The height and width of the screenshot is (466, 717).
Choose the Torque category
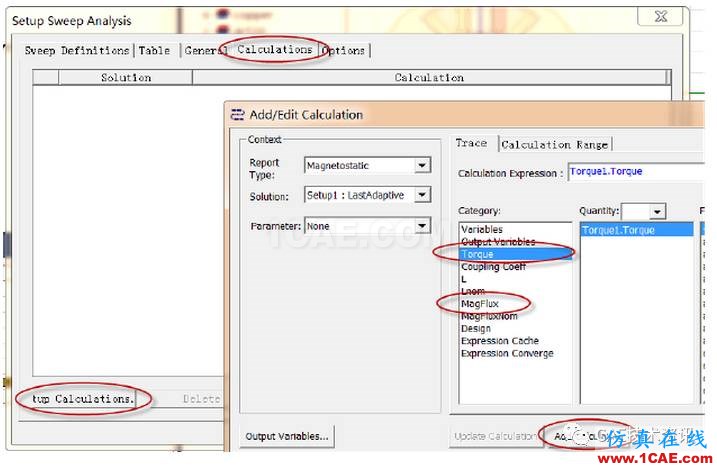pyautogui.click(x=516, y=254)
